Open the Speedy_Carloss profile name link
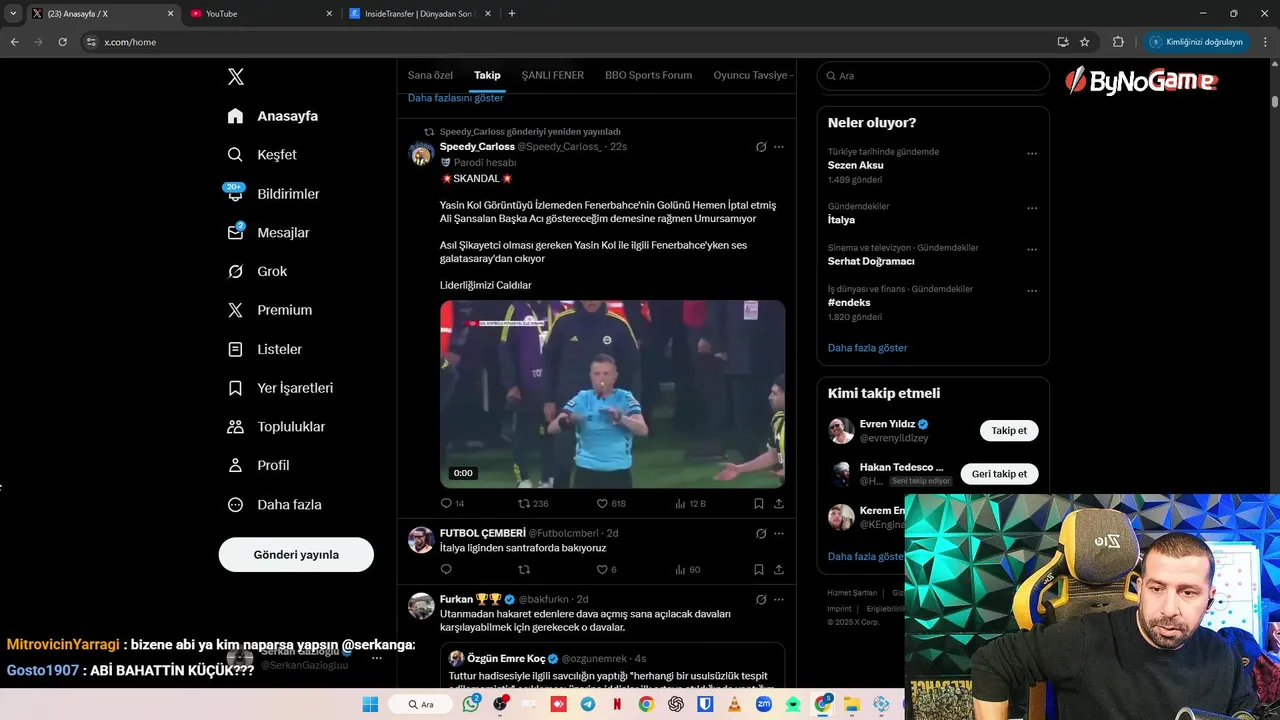The height and width of the screenshot is (720, 1280). click(x=477, y=147)
